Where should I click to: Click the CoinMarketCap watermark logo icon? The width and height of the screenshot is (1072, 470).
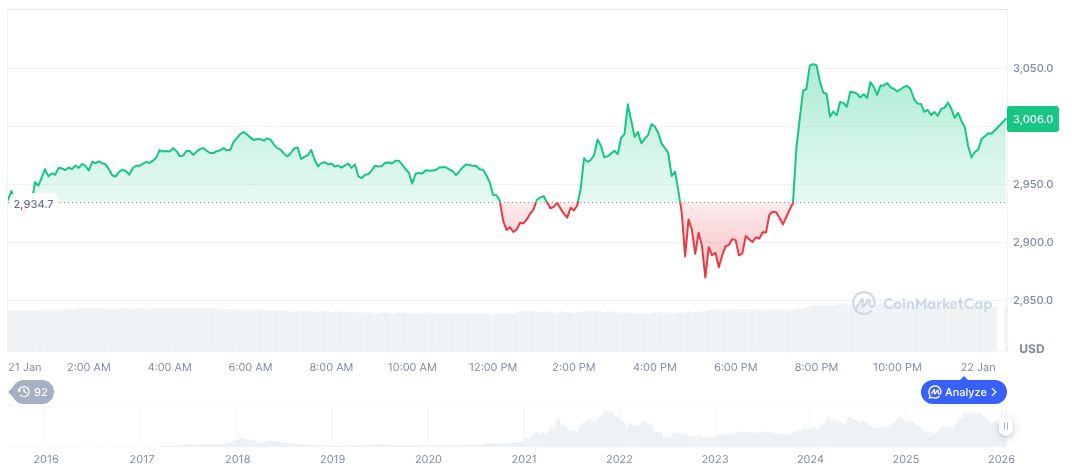(x=864, y=302)
